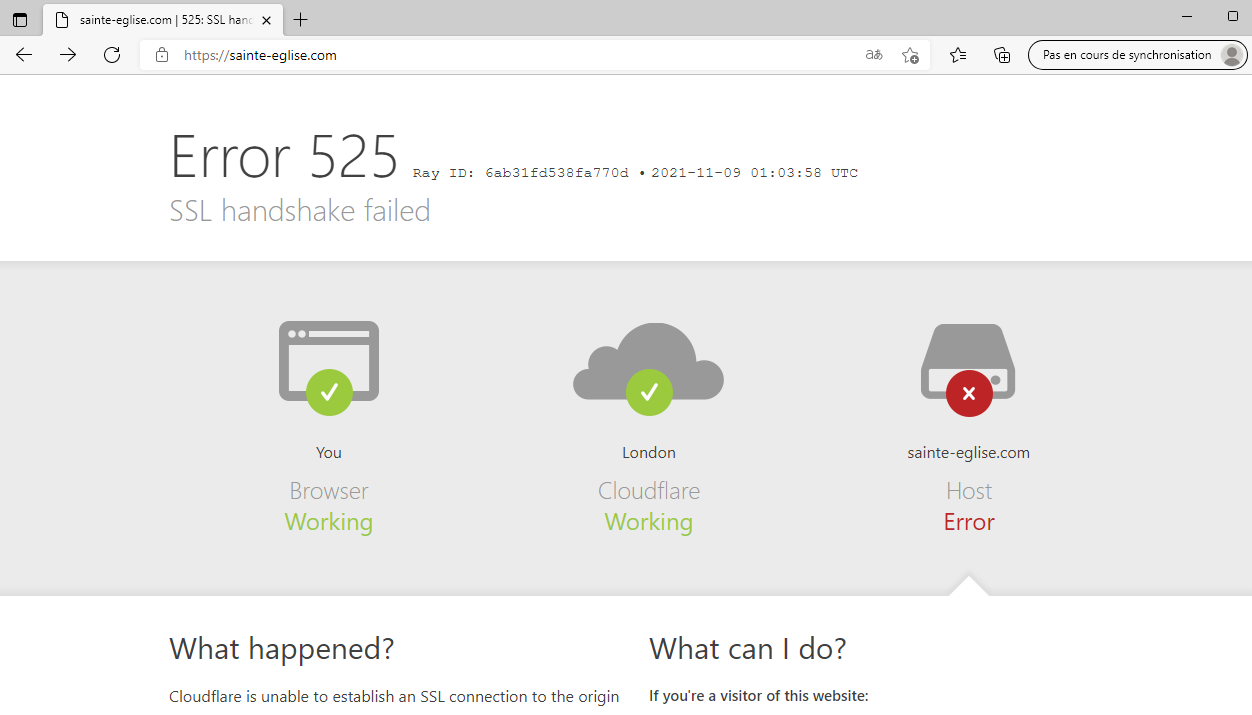Click the lock site information icon

(162, 55)
